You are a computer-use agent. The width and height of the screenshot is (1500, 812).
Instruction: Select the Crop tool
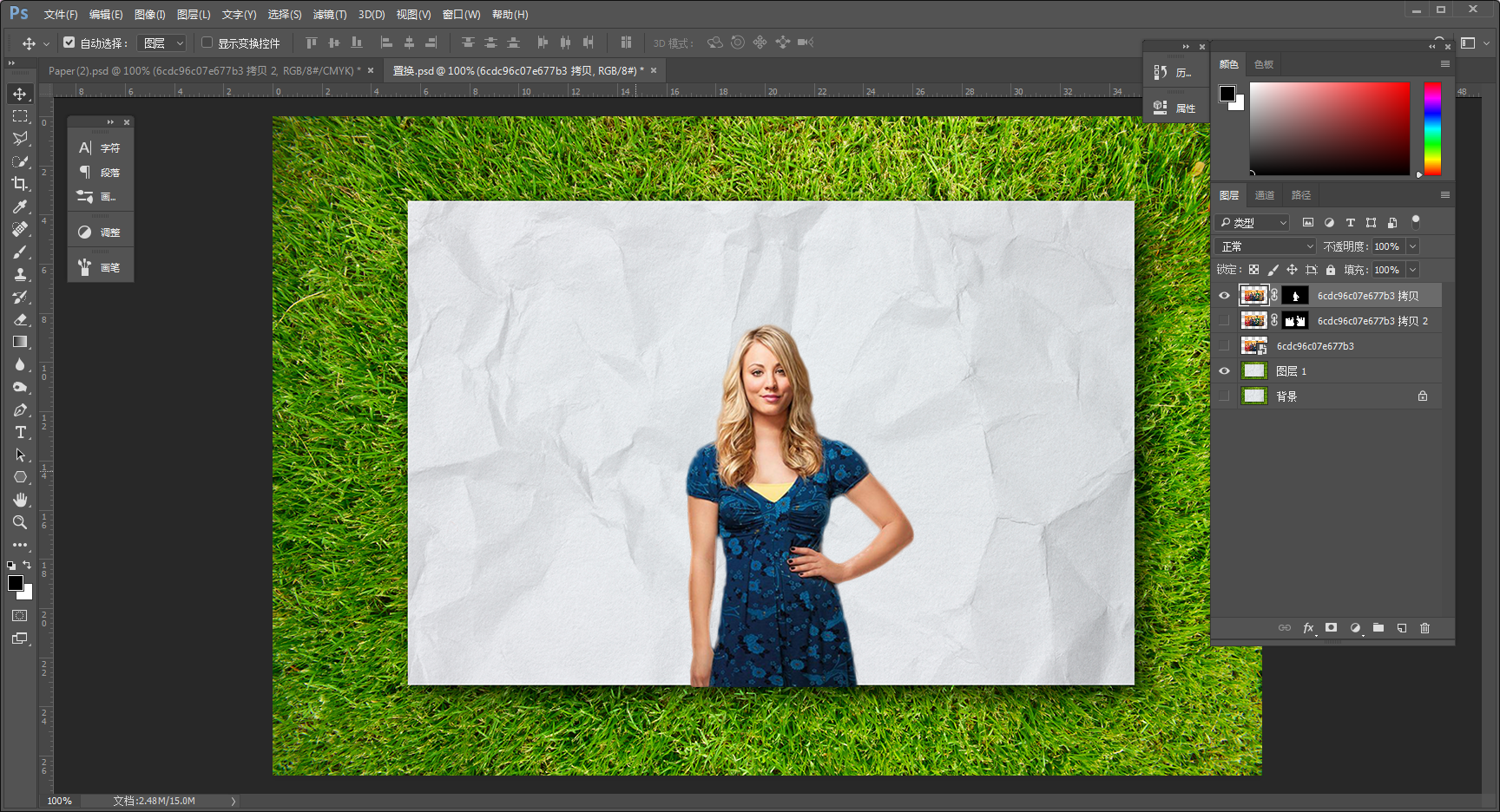click(x=20, y=184)
